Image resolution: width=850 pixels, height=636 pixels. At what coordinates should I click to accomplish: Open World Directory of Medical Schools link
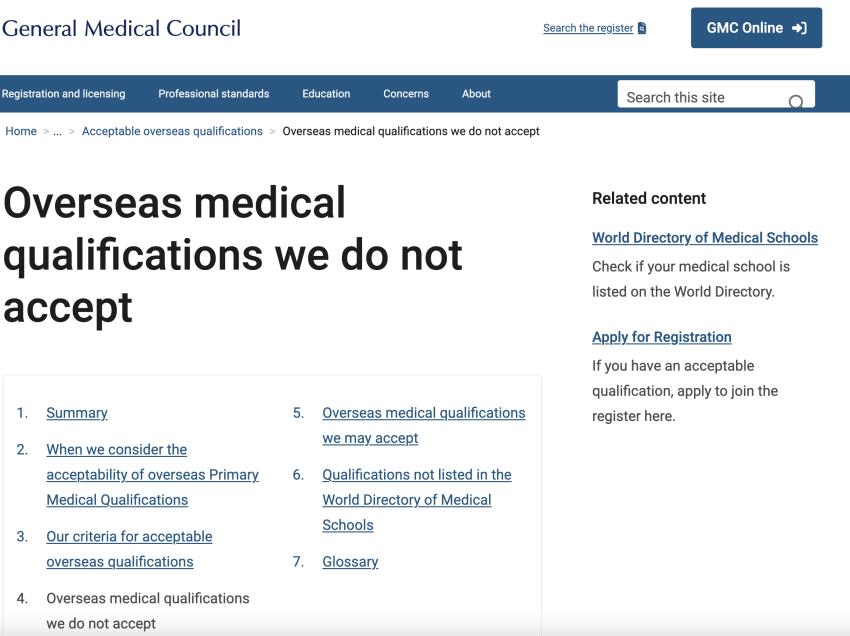(705, 237)
